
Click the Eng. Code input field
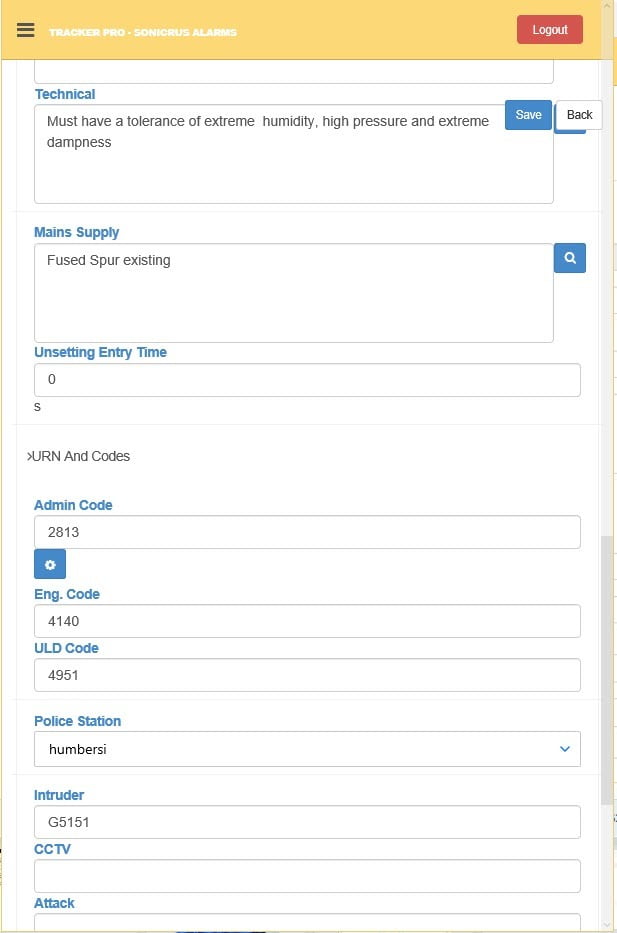pos(307,621)
